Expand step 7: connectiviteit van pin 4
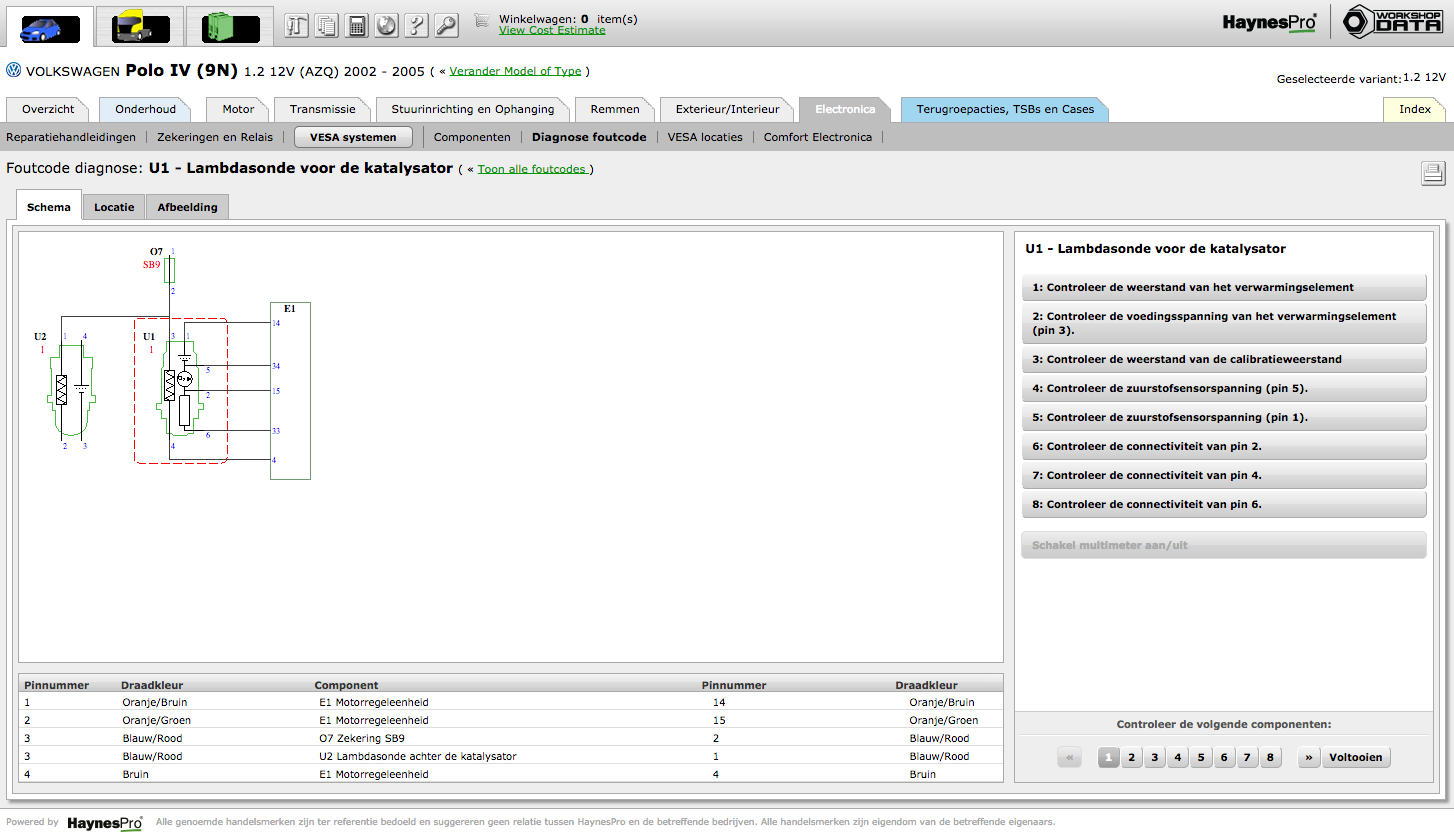This screenshot has width=1454, height=833. (x=1223, y=476)
